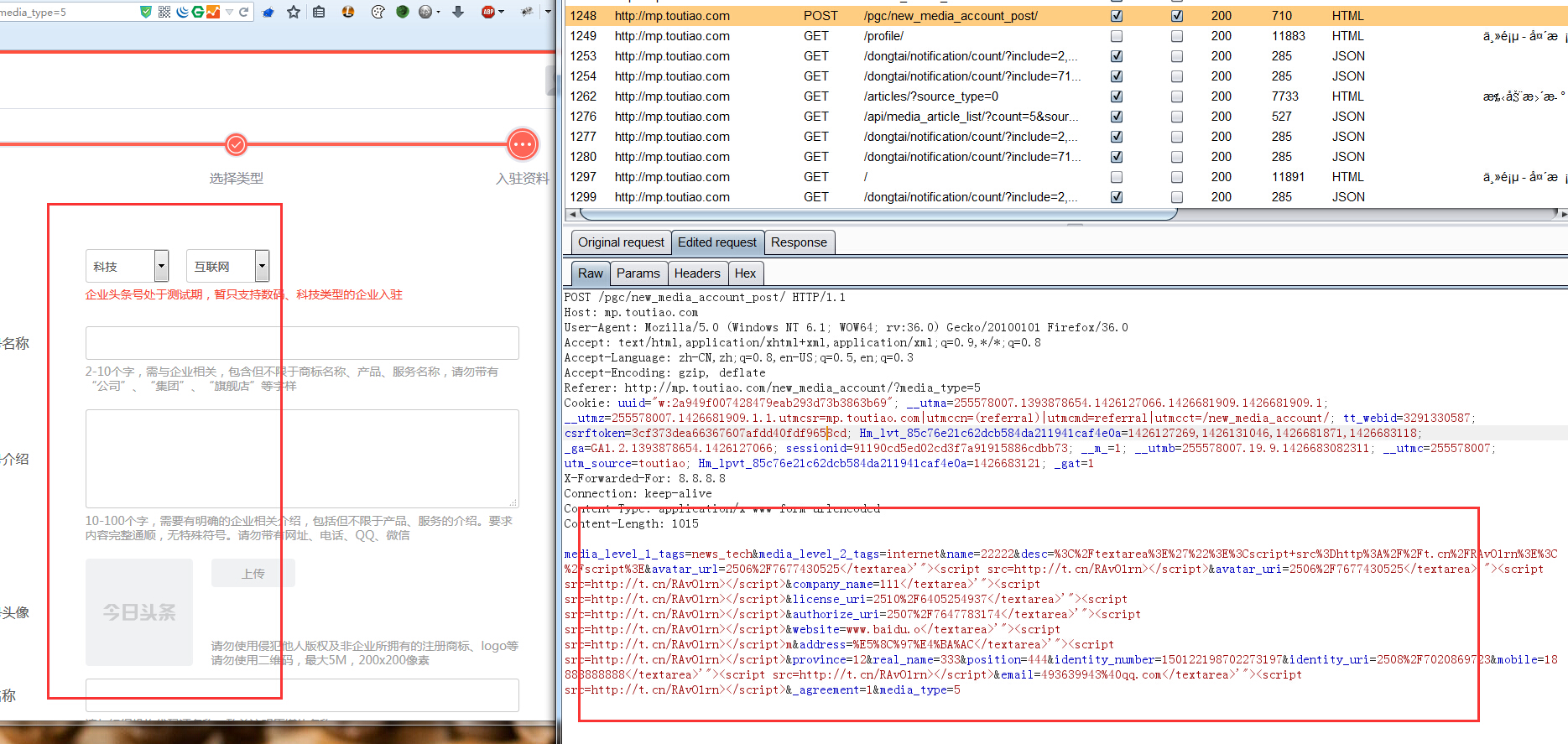Click the 选择类型 step circle check icon
Image resolution: width=1568 pixels, height=744 pixels.
(237, 144)
